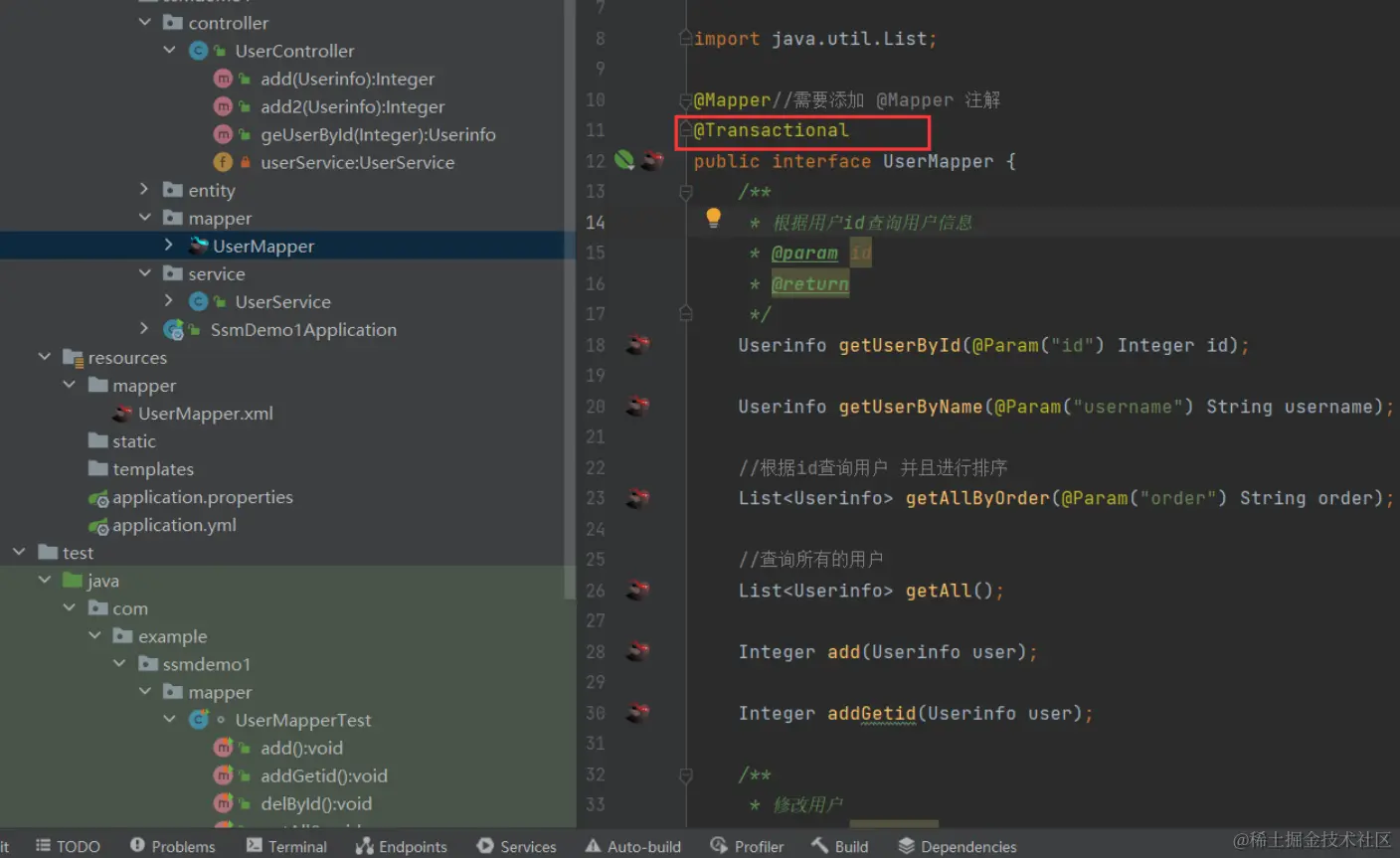Click line number 14 in the gutter
Screen dimensions: 1400x858
(595, 223)
